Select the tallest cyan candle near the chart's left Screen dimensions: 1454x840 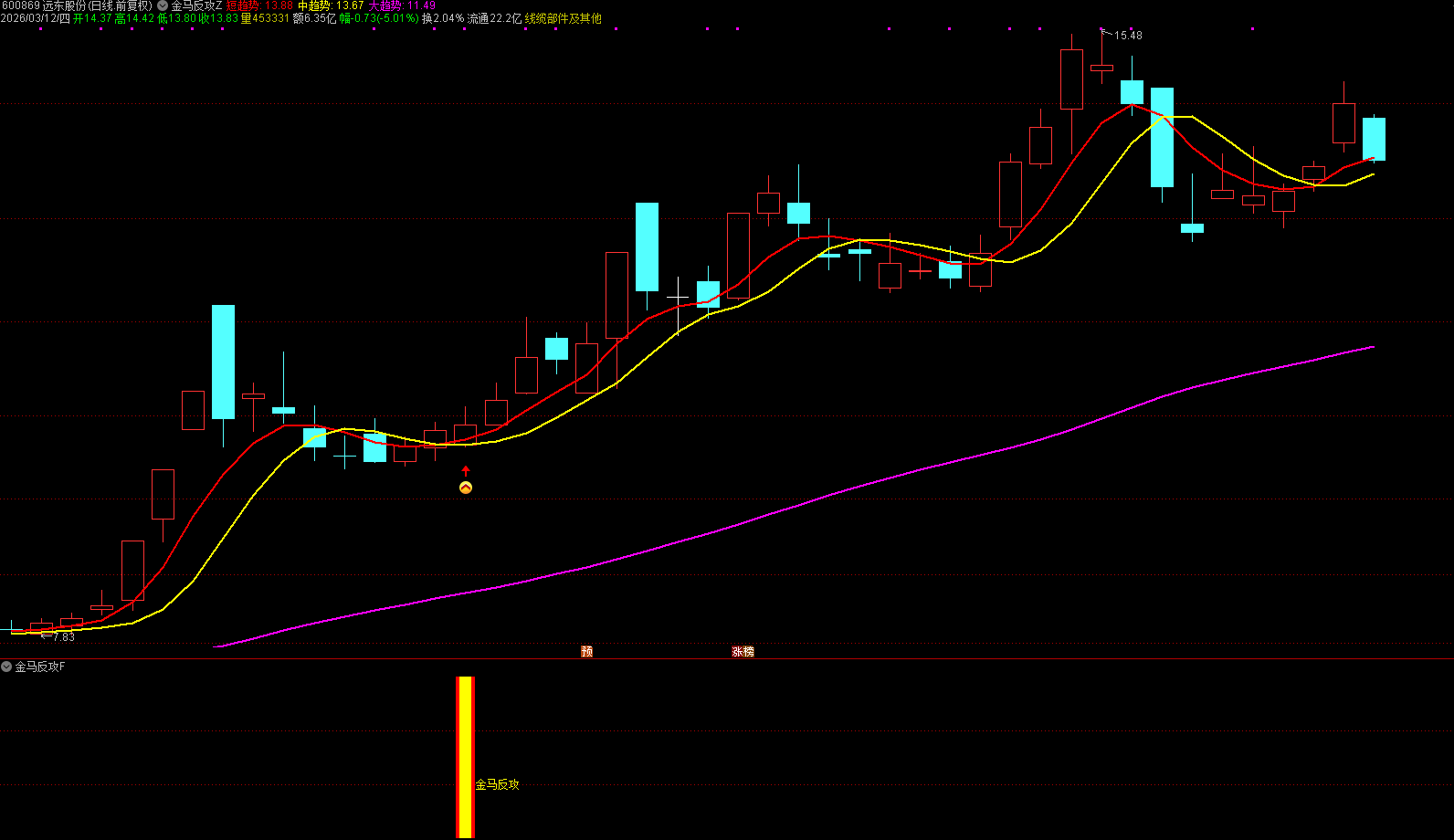click(x=223, y=362)
